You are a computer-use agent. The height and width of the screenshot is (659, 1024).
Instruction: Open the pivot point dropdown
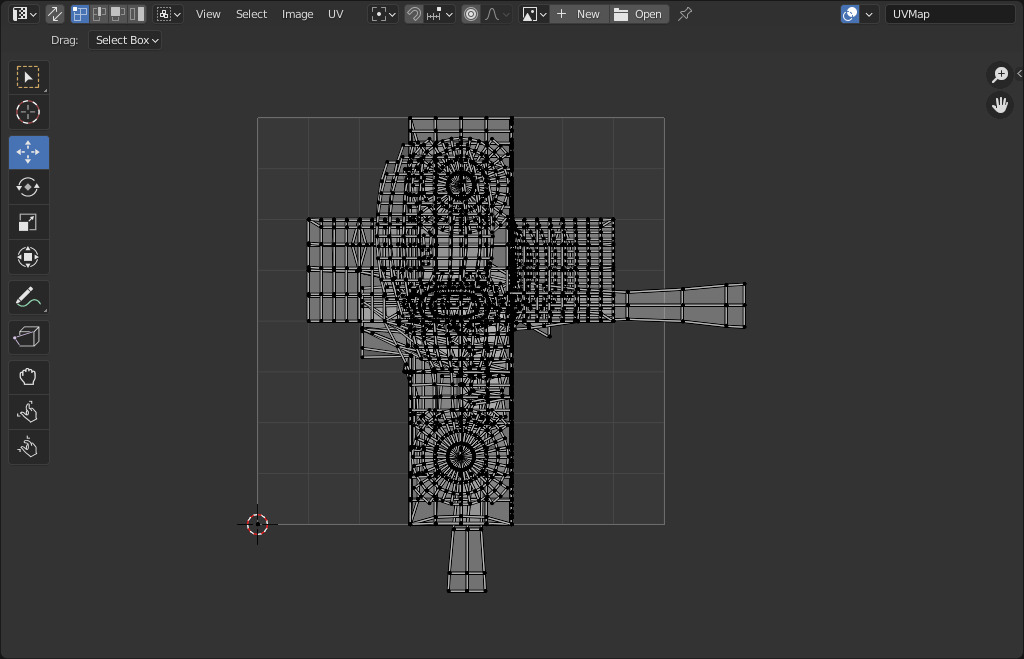383,14
